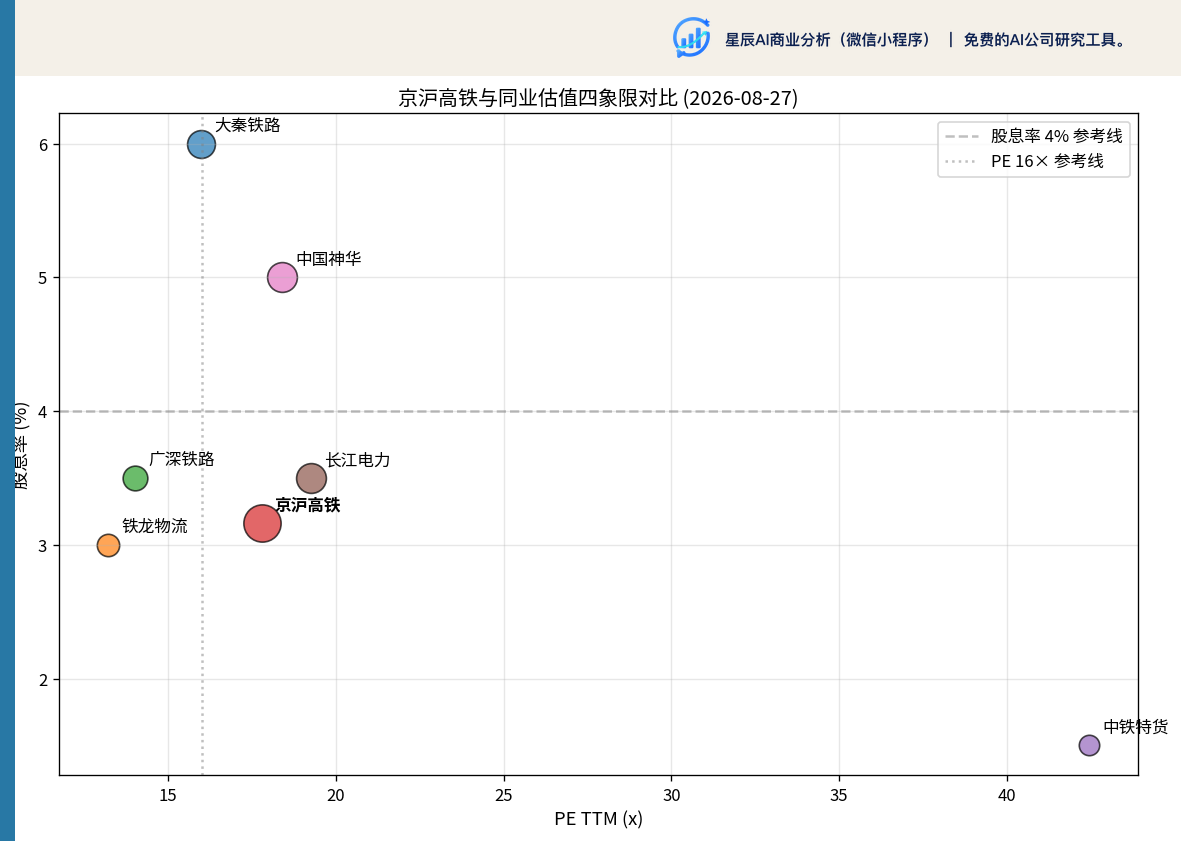Click the blue 大秦铁路 bubble
This screenshot has width=1181, height=841.
(201, 144)
